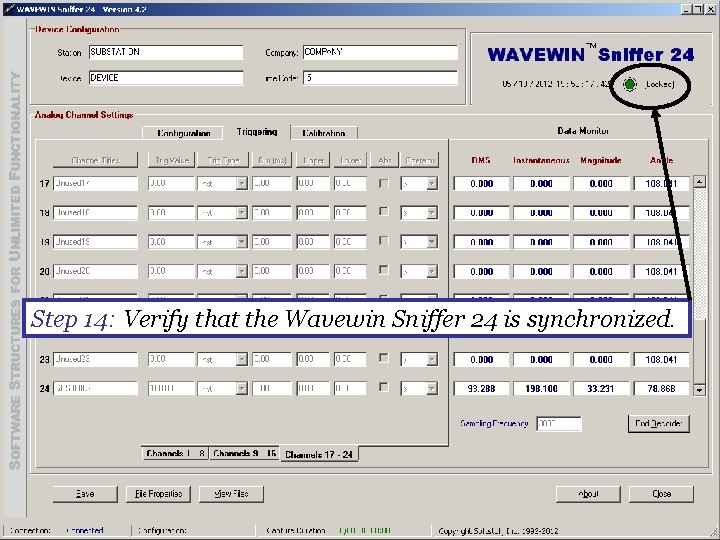Click the Lower field for channel 23

[x=350, y=359]
